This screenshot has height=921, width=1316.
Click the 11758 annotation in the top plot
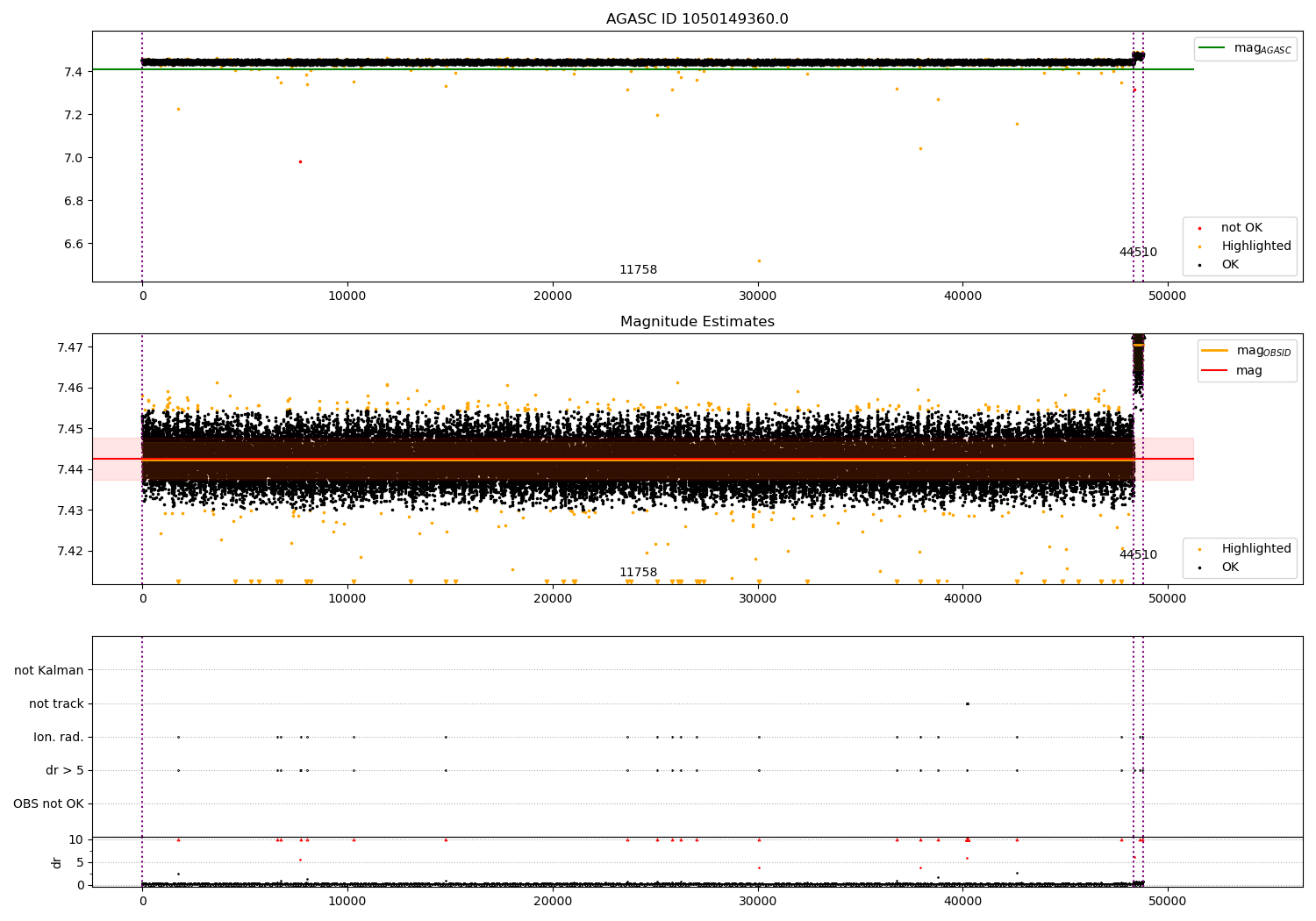638,270
